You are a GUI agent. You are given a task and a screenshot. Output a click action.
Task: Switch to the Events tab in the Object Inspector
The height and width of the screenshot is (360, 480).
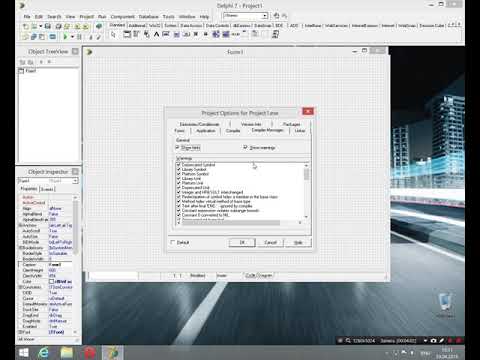click(x=47, y=189)
